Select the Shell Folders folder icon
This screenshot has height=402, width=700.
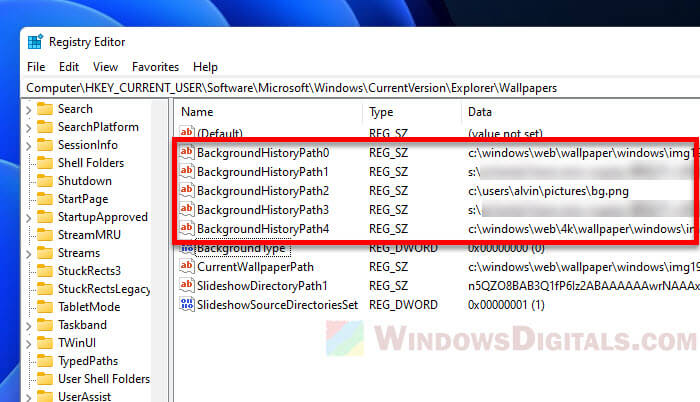point(45,163)
